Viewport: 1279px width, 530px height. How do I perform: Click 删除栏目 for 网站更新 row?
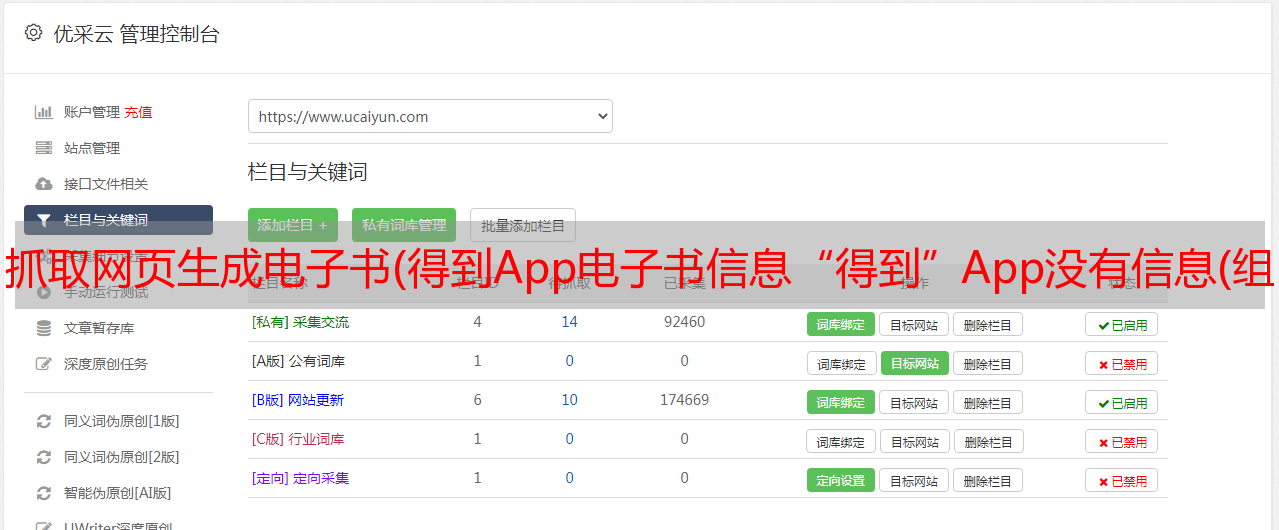point(987,402)
